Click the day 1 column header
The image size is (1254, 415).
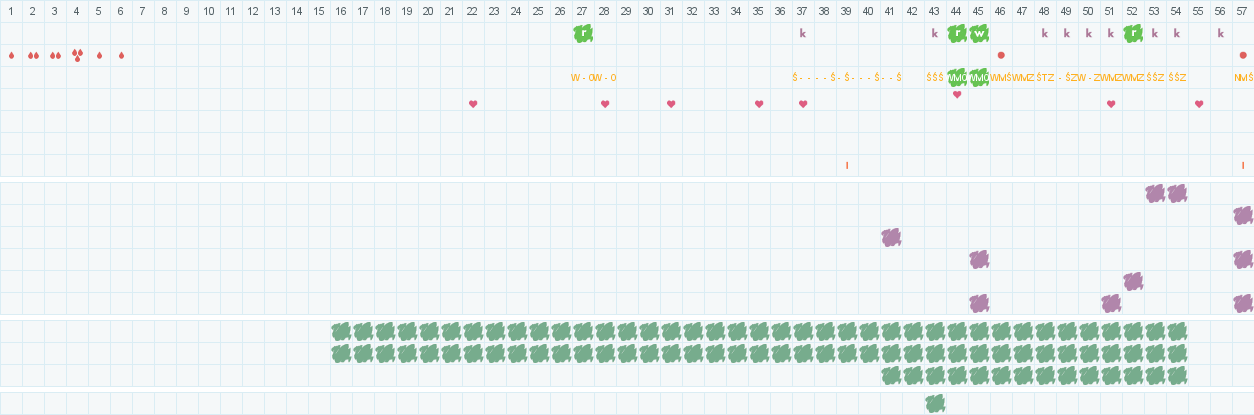(x=11, y=10)
